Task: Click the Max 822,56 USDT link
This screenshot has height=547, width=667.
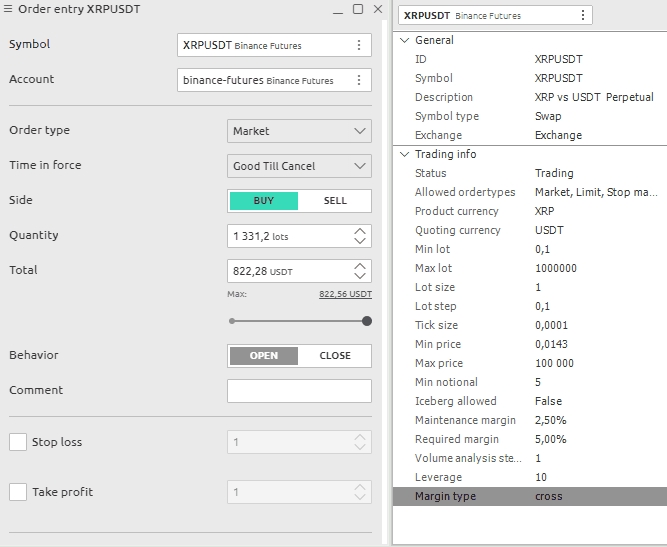Action: [345, 294]
